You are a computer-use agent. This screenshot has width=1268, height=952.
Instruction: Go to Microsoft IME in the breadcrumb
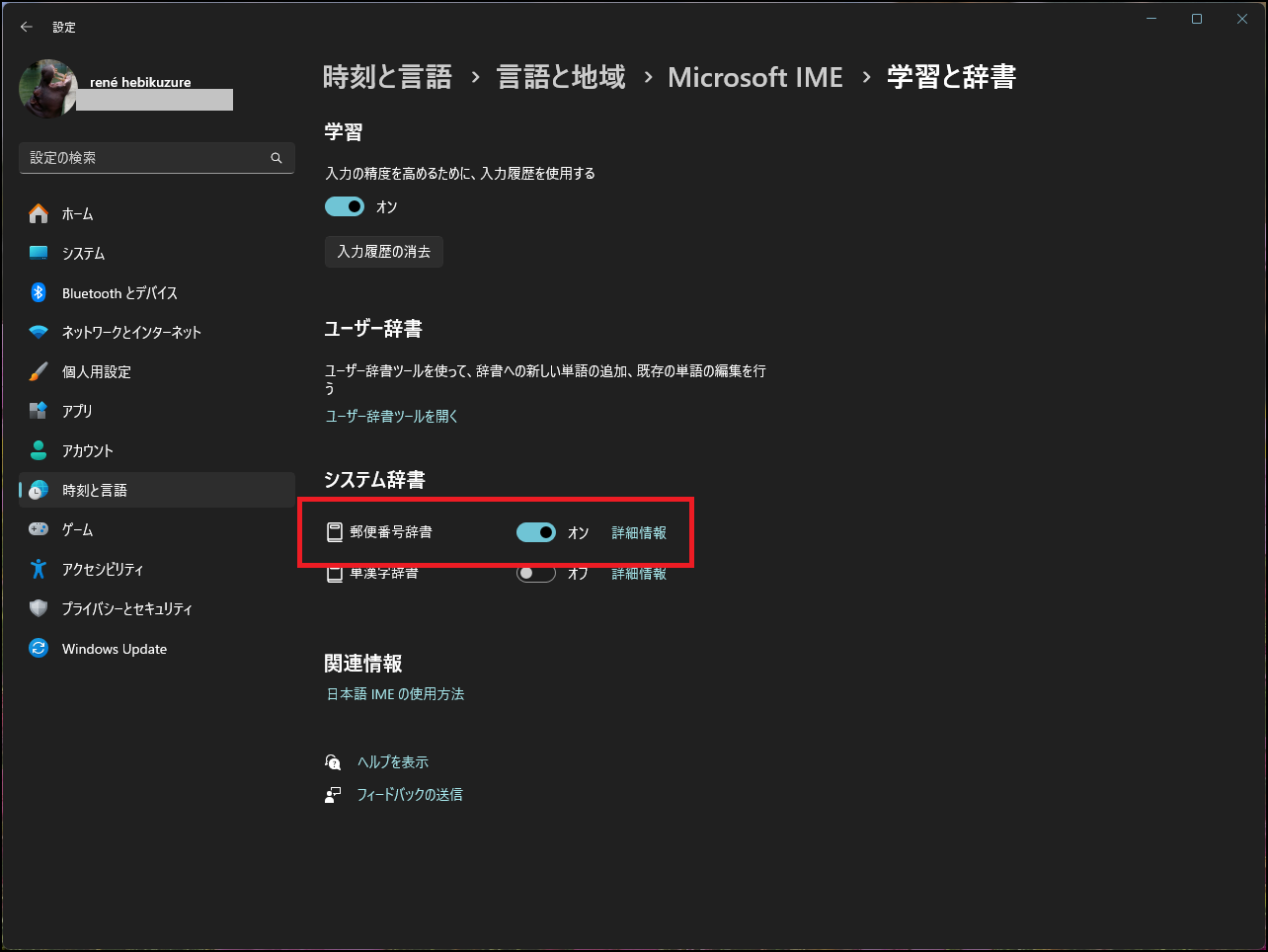pos(755,77)
